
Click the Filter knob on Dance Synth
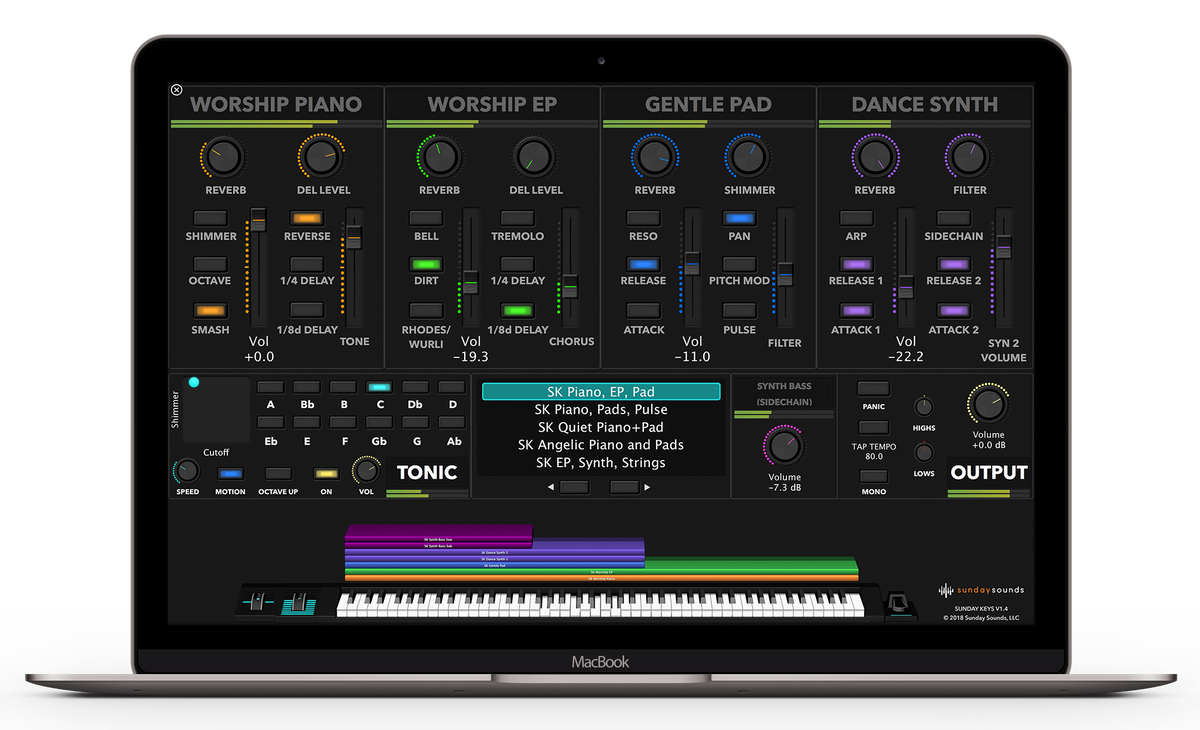[967, 155]
